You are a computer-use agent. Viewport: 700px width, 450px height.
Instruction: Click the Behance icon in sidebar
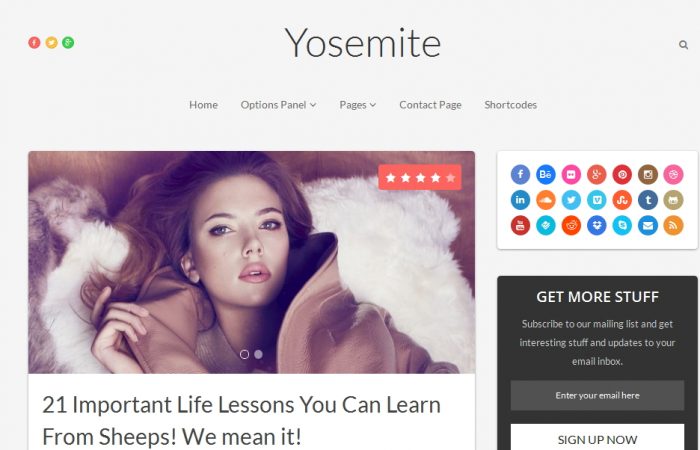[546, 175]
